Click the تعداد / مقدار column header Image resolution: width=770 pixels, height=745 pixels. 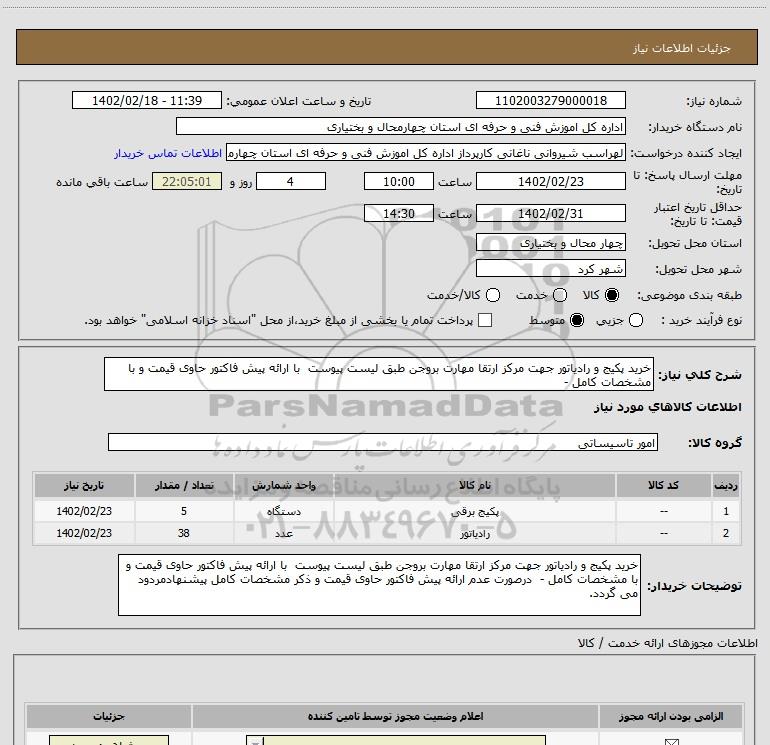184,486
